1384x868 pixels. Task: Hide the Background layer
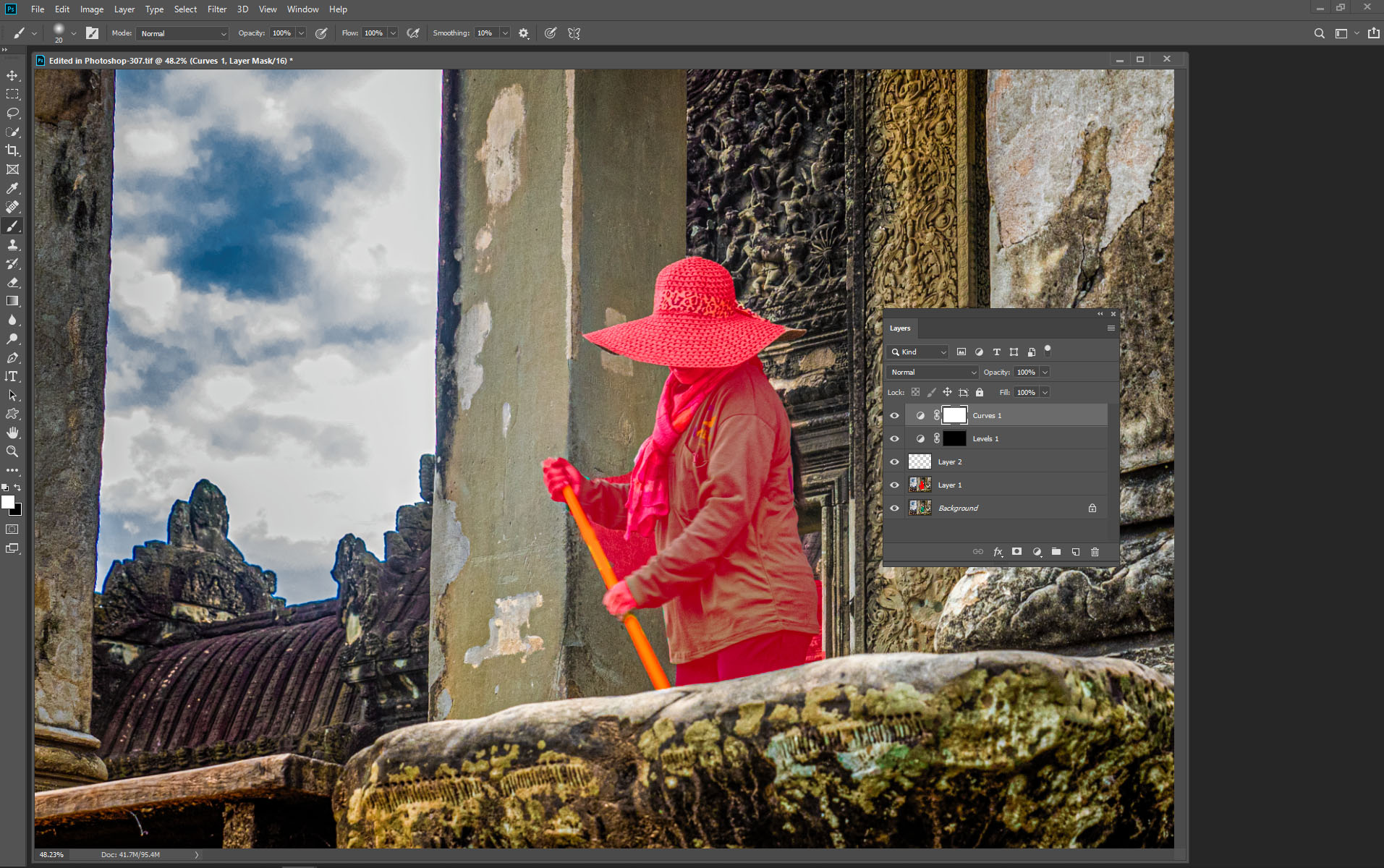click(894, 508)
